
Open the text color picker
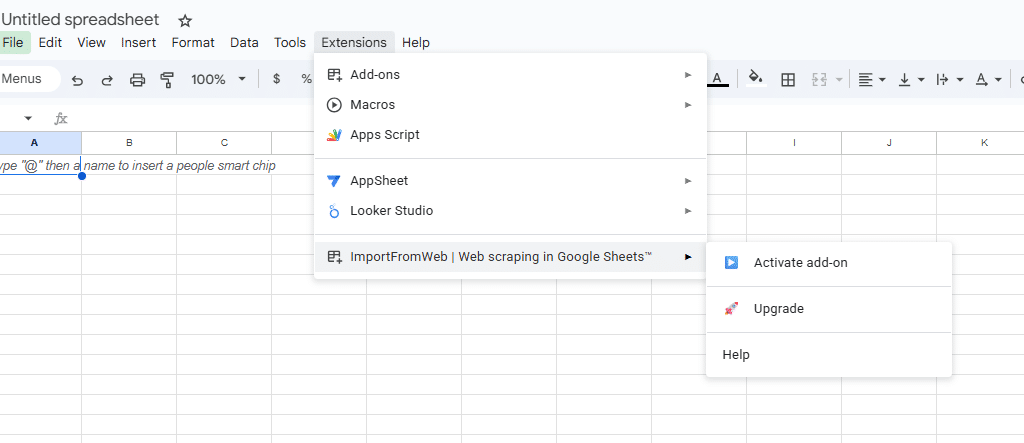(x=717, y=79)
